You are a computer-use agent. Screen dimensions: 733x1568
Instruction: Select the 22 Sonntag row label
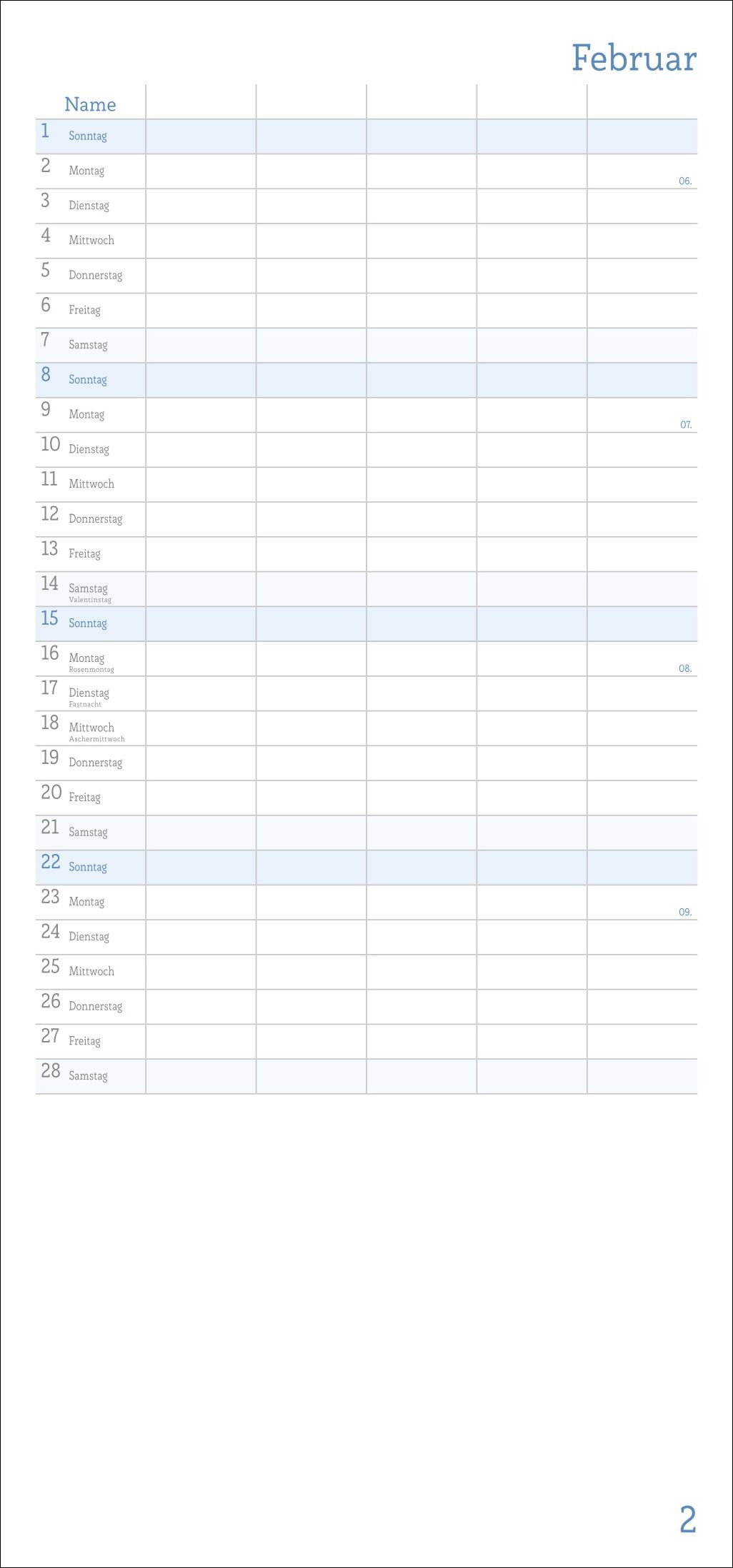click(x=87, y=867)
